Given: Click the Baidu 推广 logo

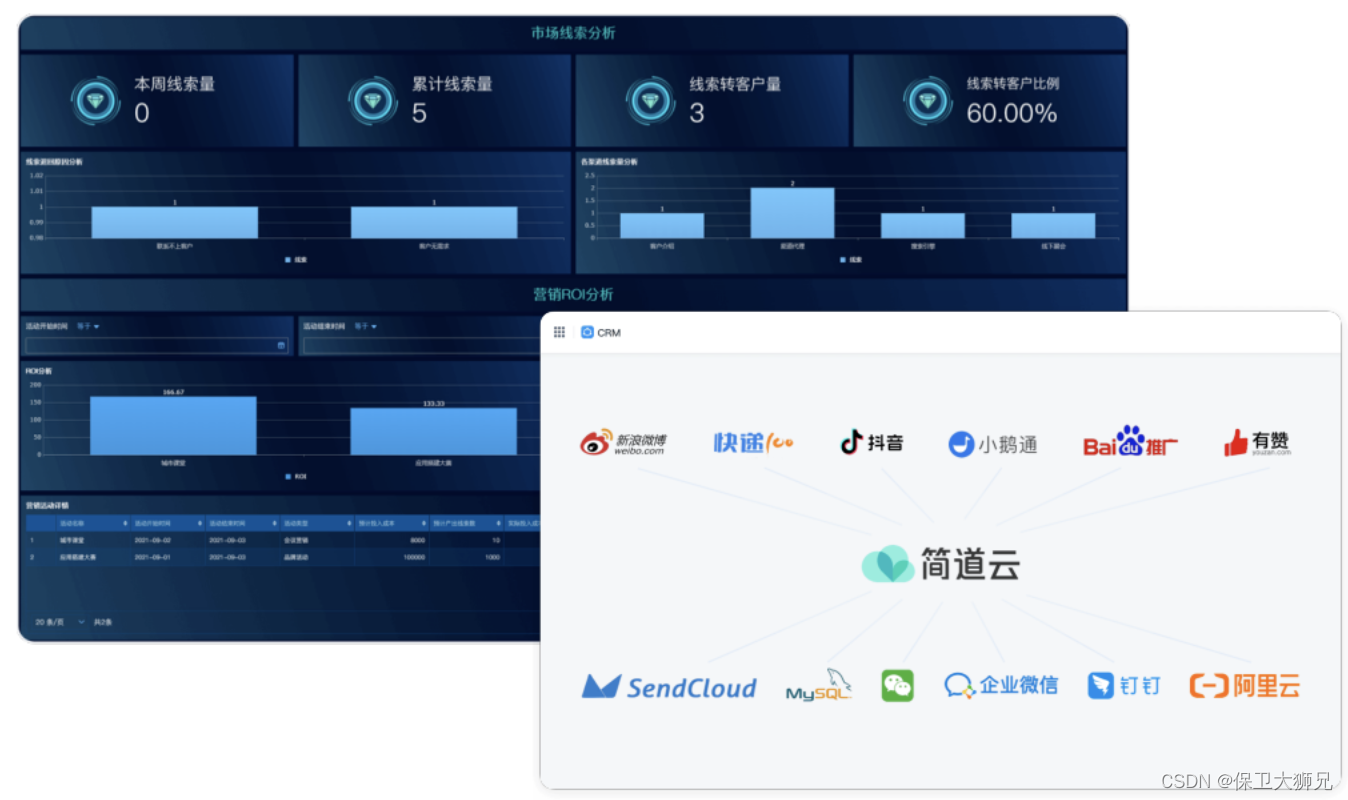Looking at the screenshot, I should tap(1130, 442).
